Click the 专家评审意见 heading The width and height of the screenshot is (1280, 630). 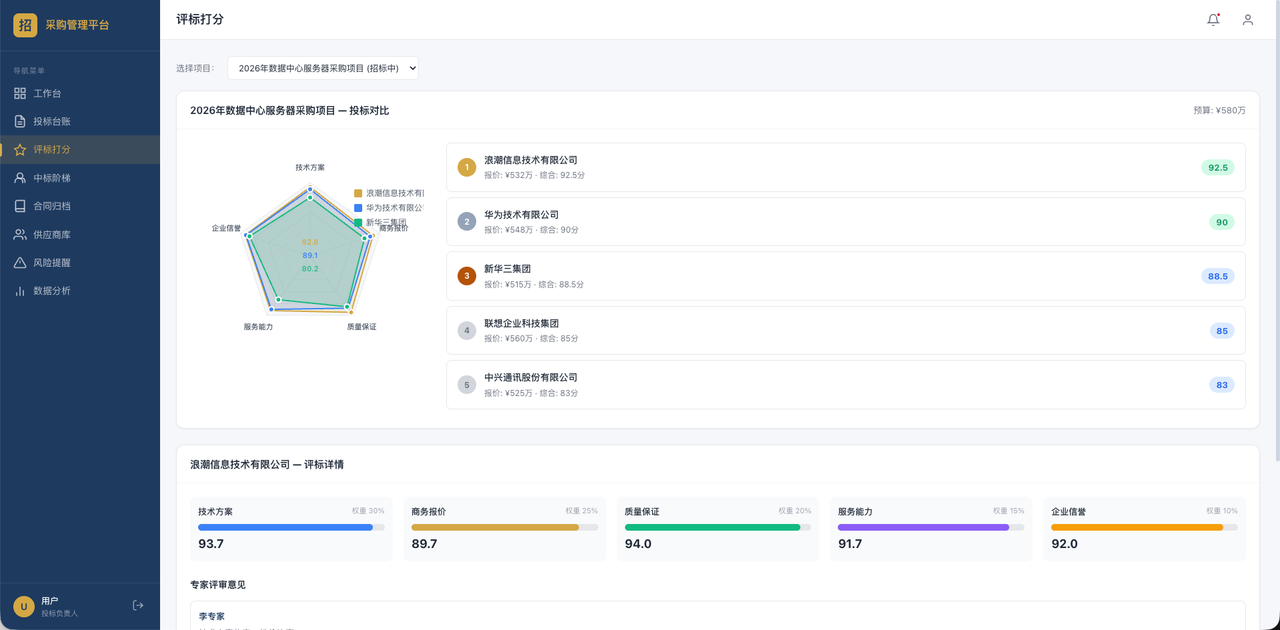point(218,584)
